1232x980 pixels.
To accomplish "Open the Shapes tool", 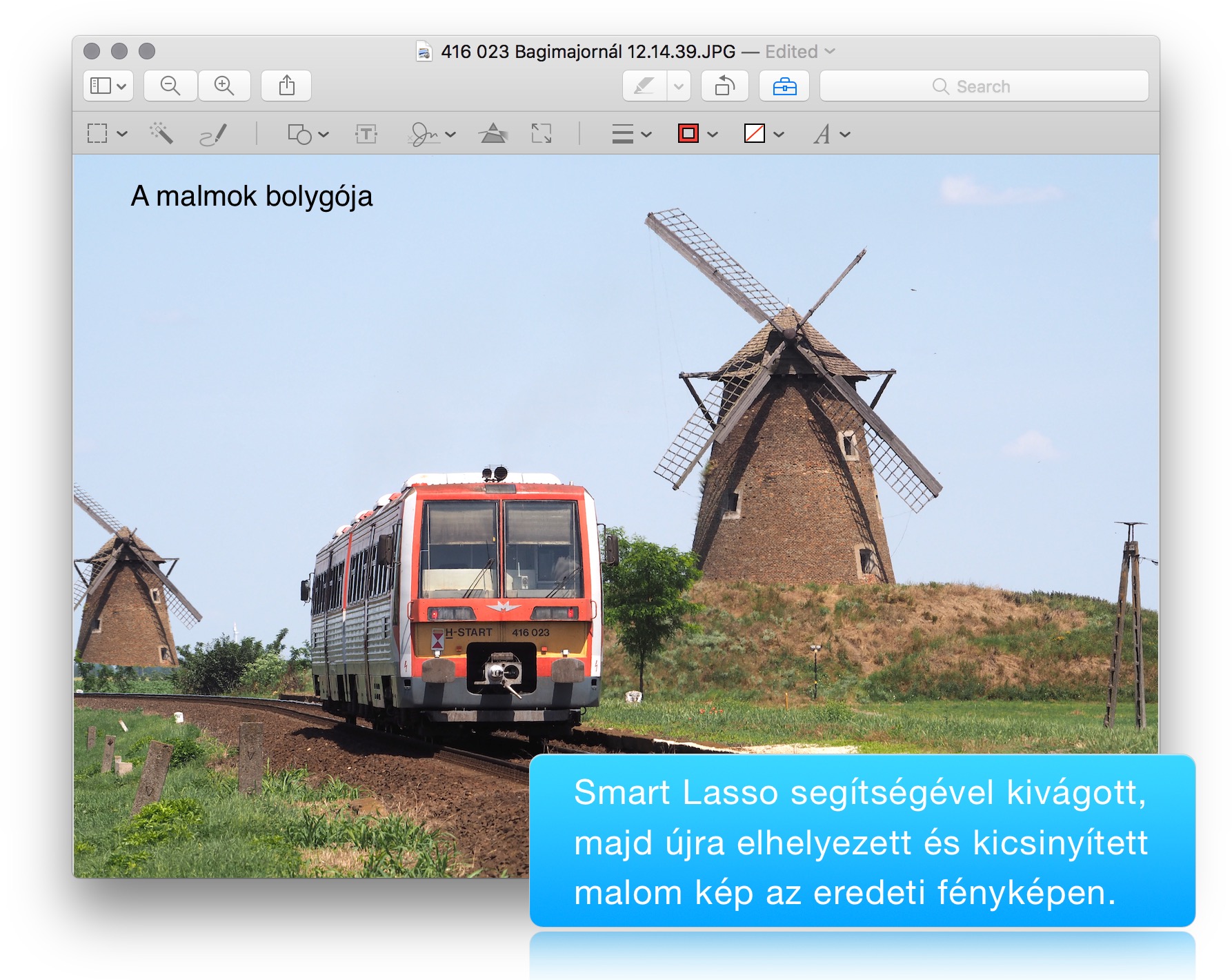I will pos(299,134).
